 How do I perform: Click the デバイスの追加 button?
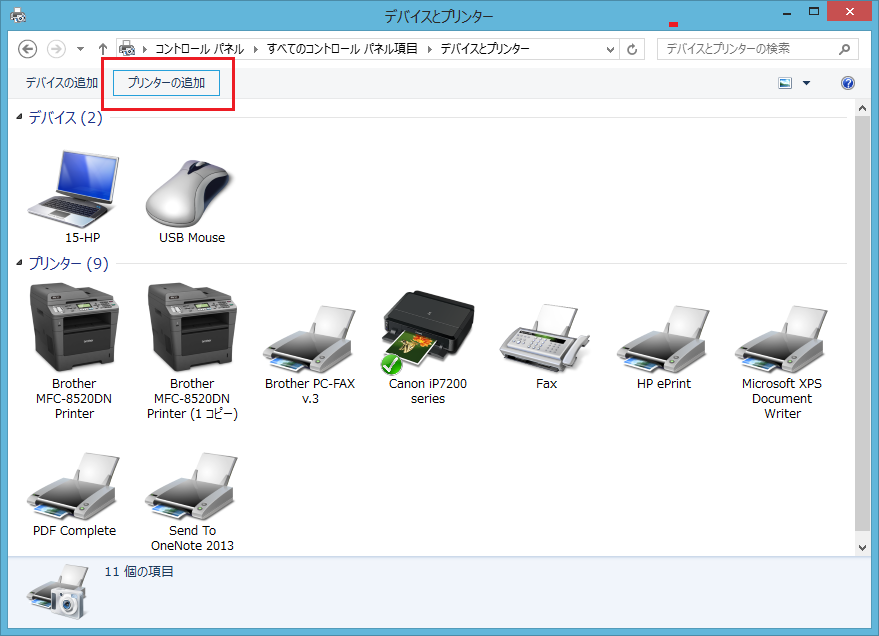[x=62, y=83]
